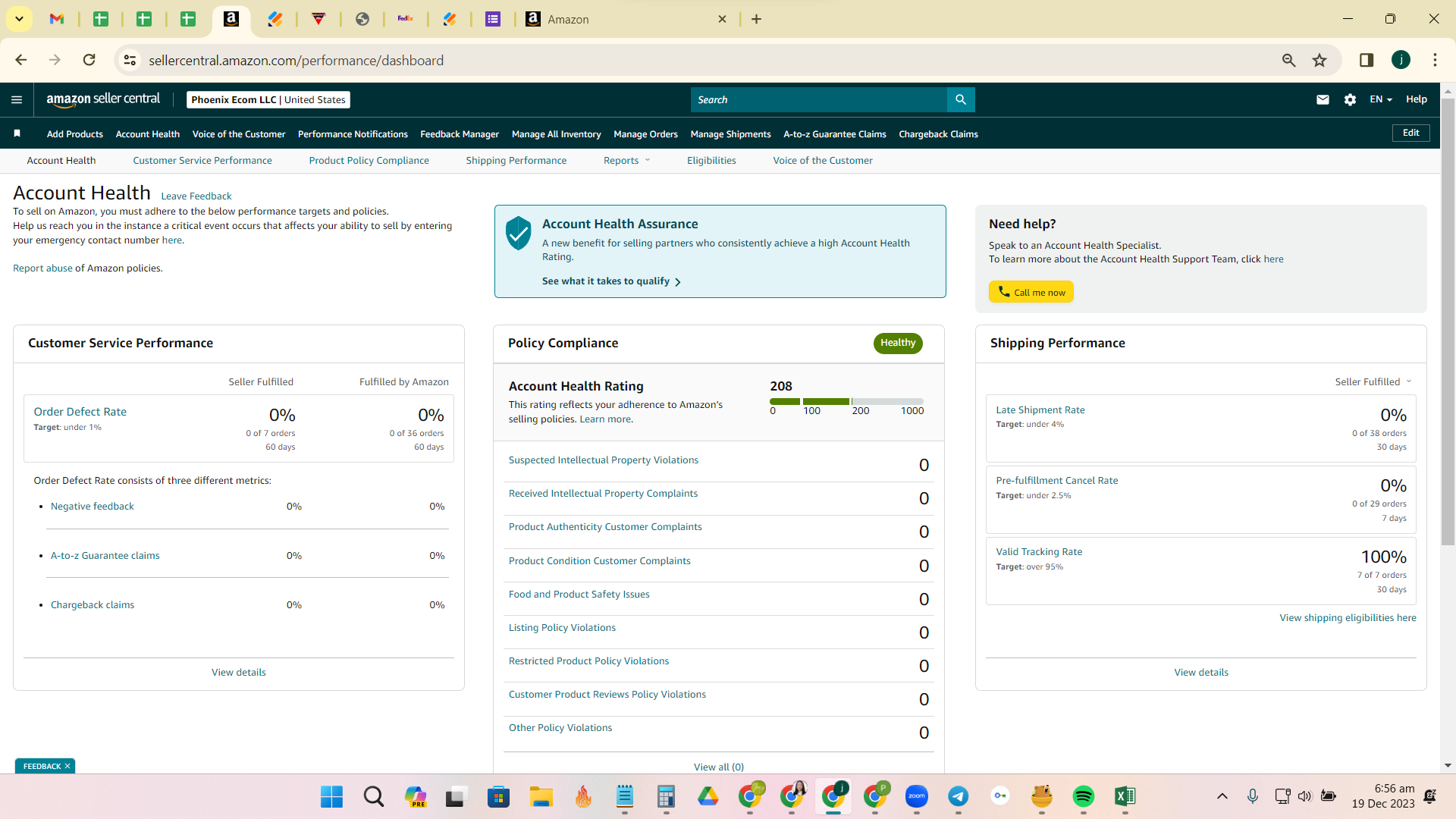Open the settings gear icon
The width and height of the screenshot is (1456, 819).
tap(1350, 99)
